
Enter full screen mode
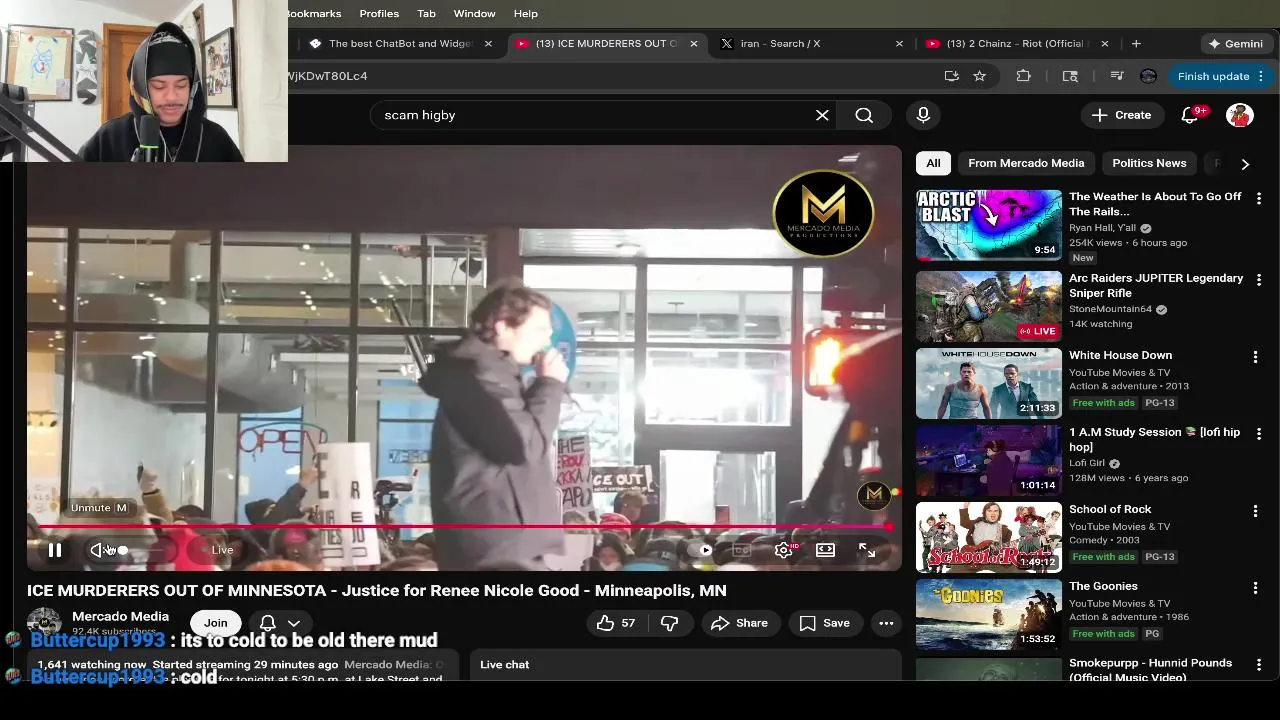[867, 550]
